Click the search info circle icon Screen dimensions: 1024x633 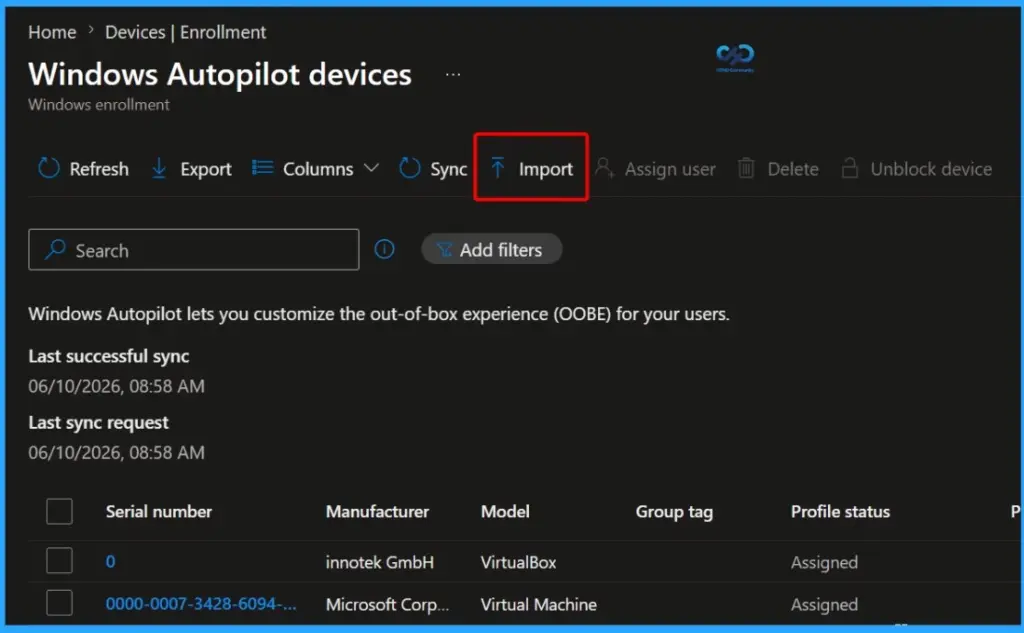(385, 249)
